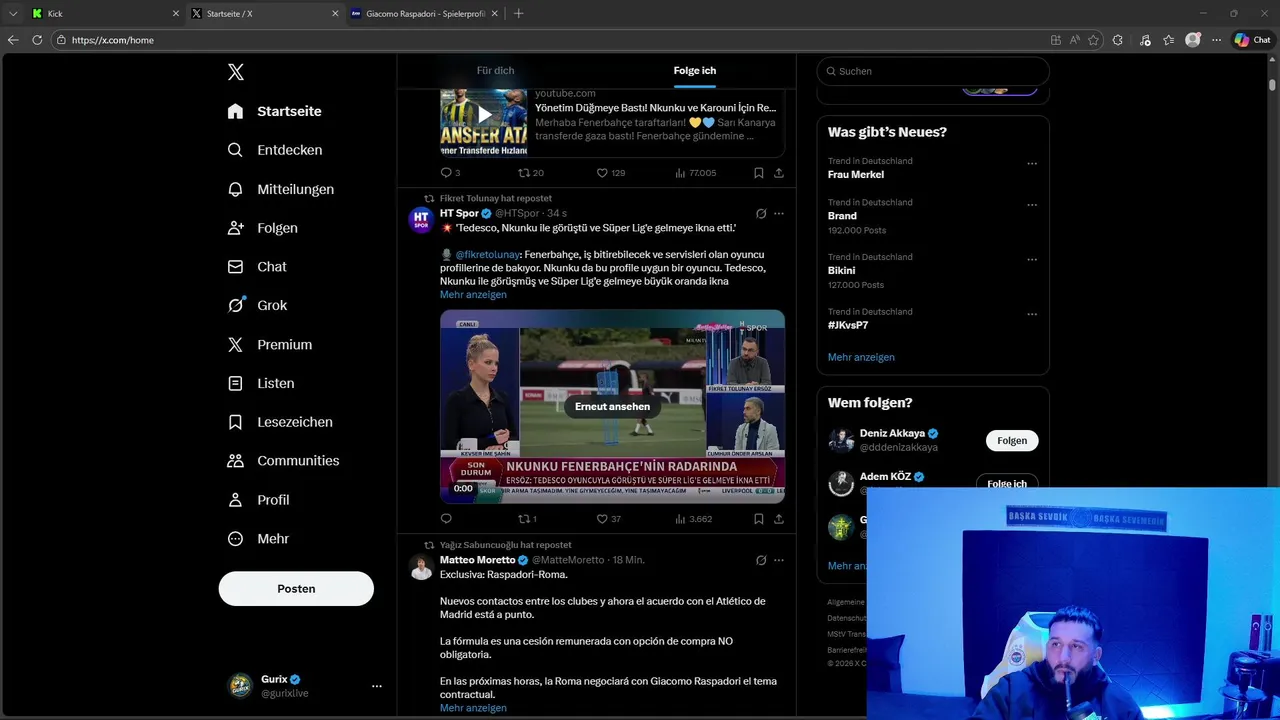Screen dimensions: 1280x720
Task: Open options for #JKvsP7 trend
Action: tap(1032, 314)
